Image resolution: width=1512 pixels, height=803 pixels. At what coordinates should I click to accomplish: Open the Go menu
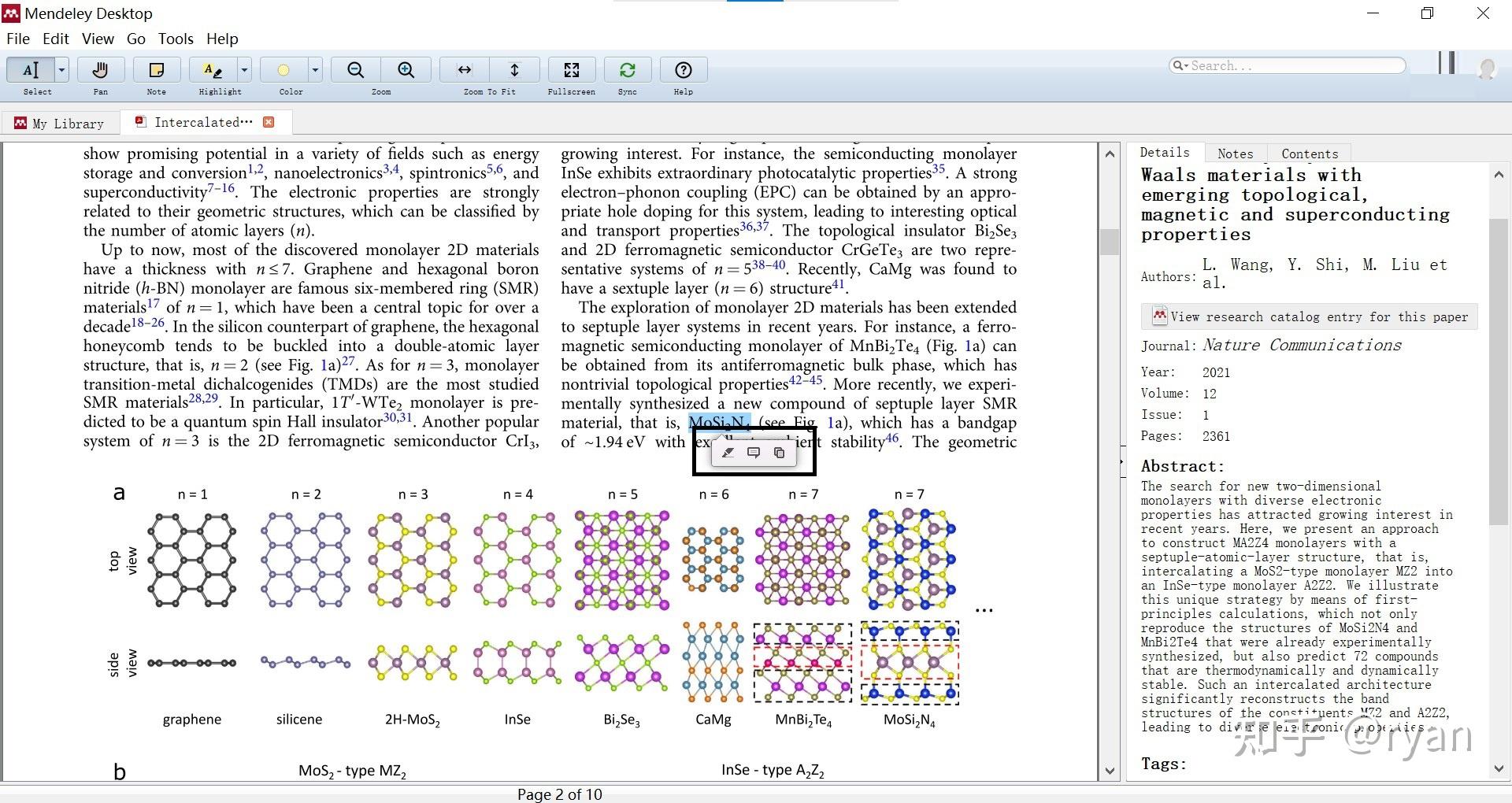(x=136, y=39)
